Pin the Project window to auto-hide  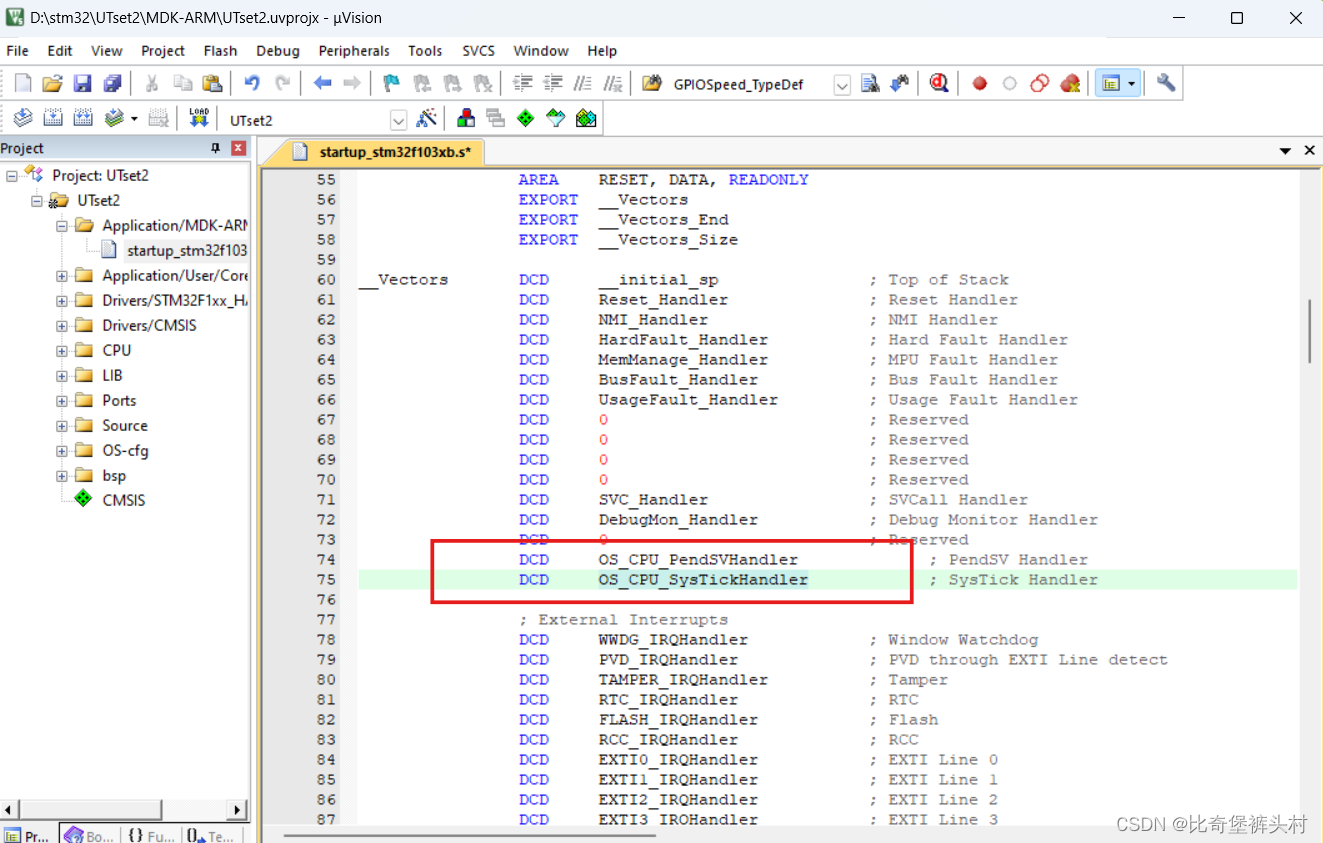point(214,147)
